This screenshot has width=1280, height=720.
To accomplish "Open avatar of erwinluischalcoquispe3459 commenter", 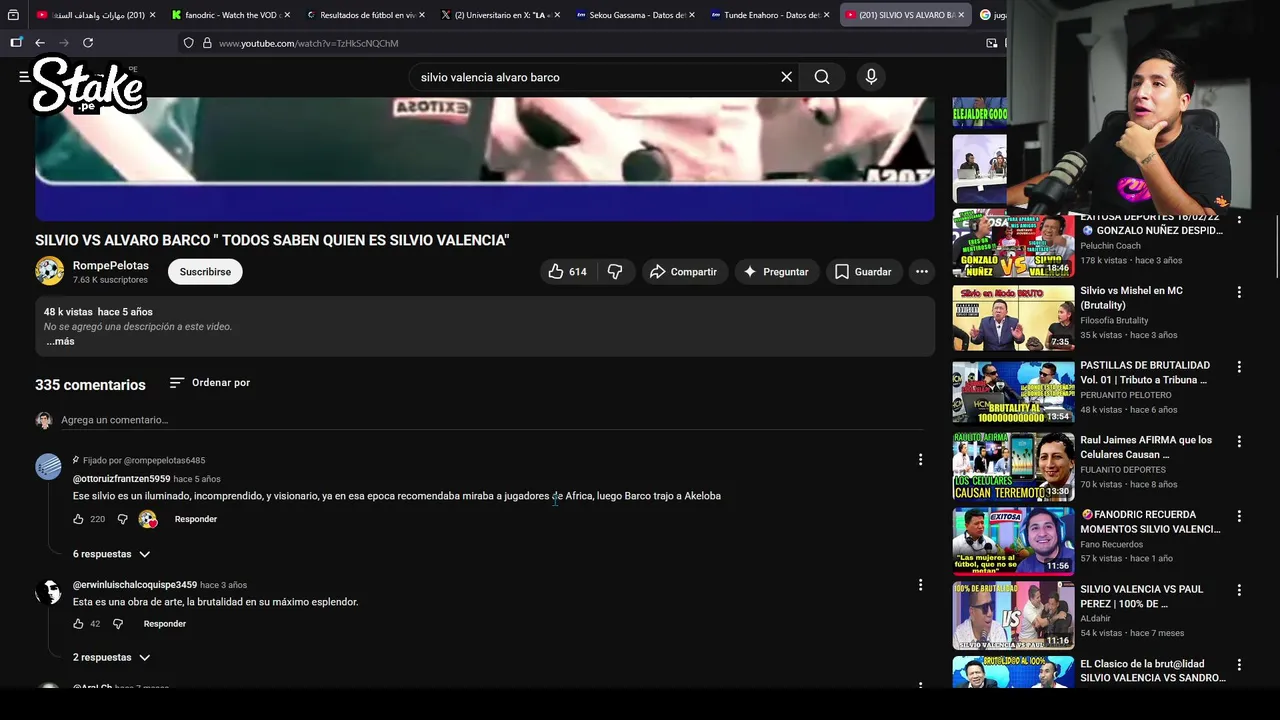I will 48,592.
